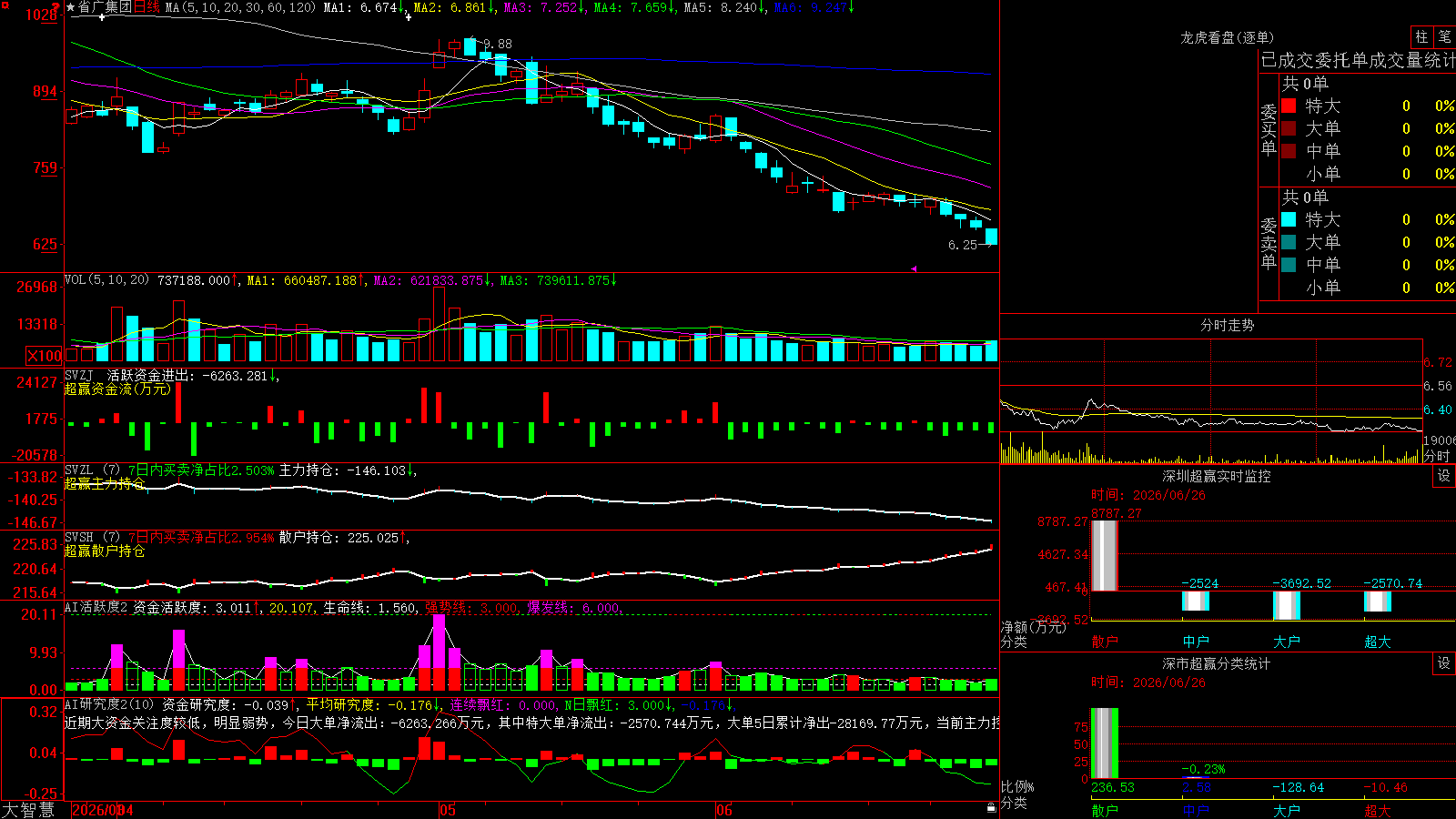Click 大户 label in 深圳超赢实时监控 panel
This screenshot has height=819, width=1456.
pos(1287,642)
